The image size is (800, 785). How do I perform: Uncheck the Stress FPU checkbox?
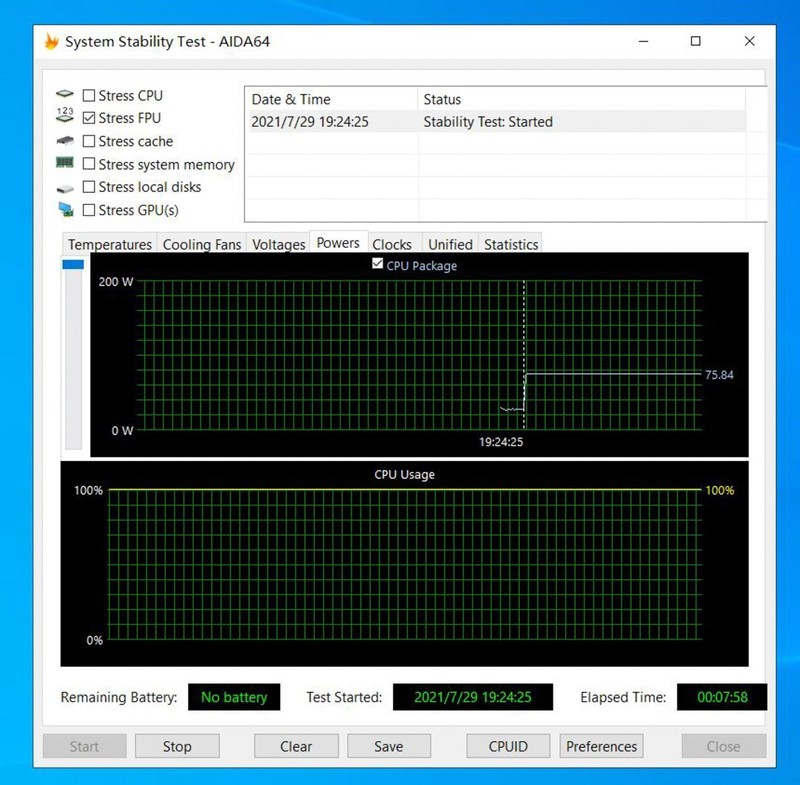point(89,118)
